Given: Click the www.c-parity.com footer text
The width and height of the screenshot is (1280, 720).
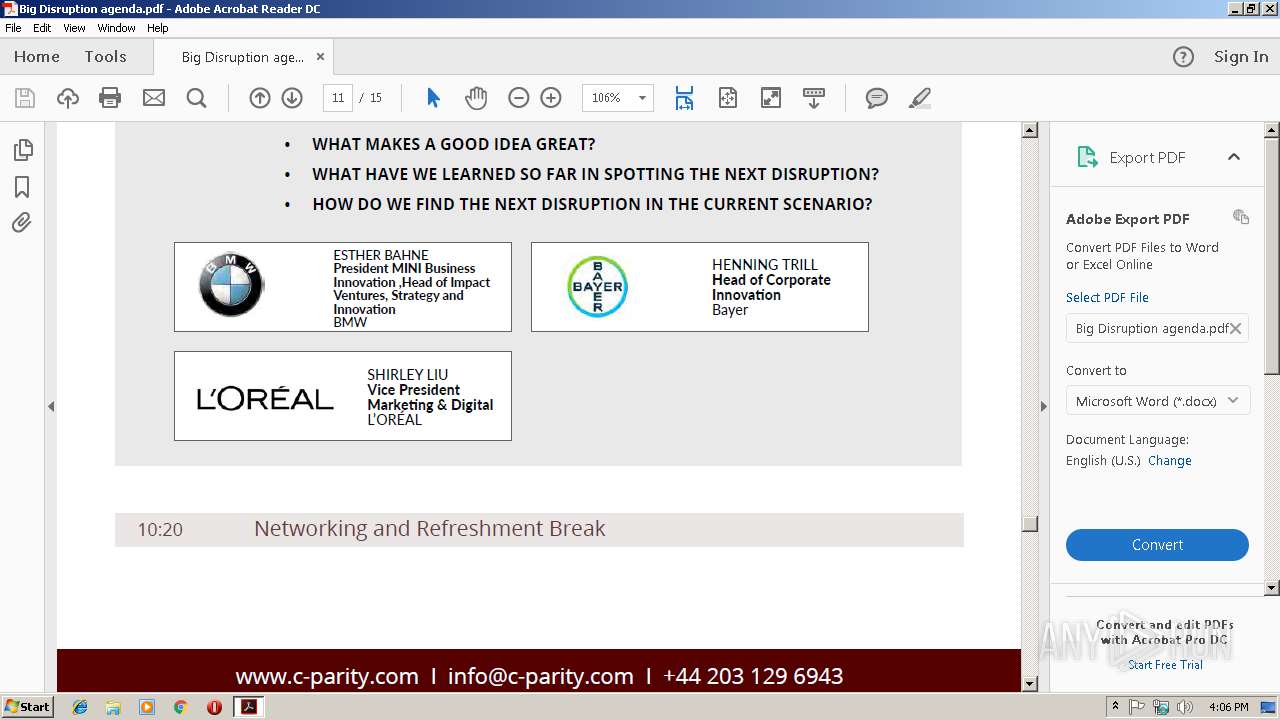Looking at the screenshot, I should [x=327, y=676].
